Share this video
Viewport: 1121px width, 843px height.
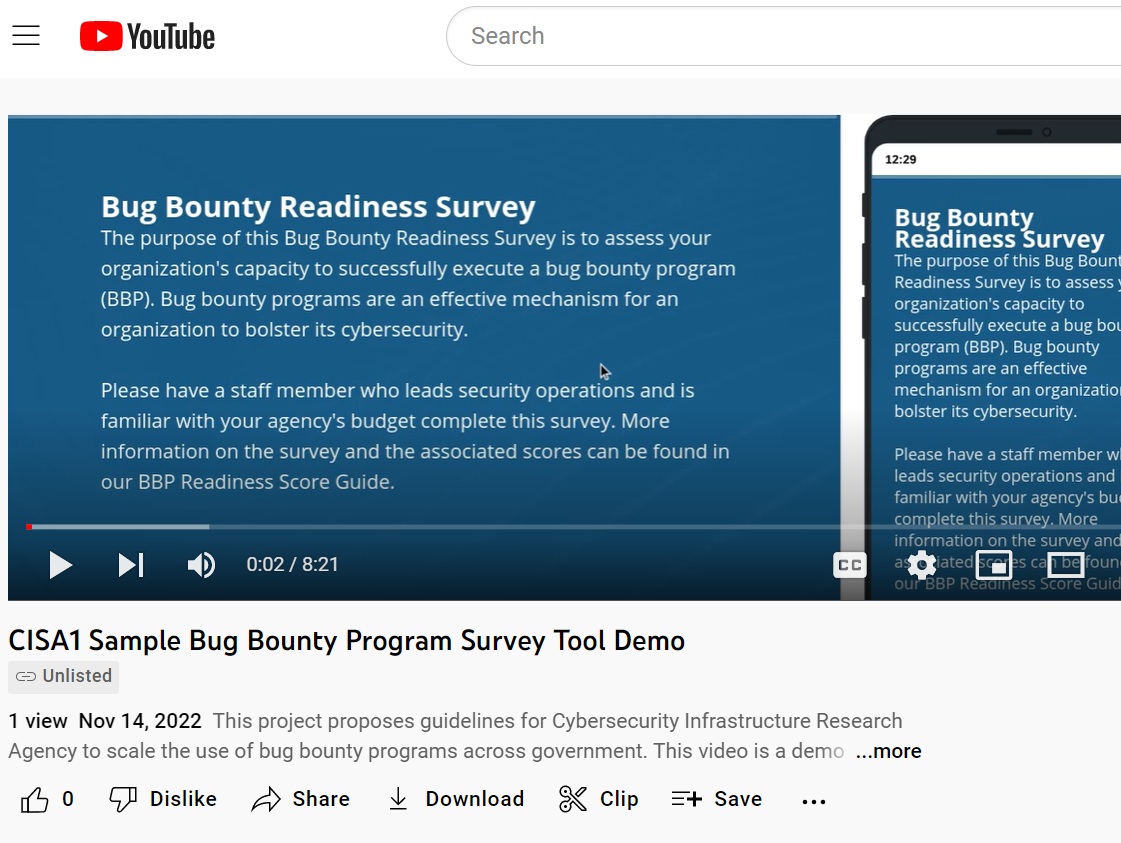click(x=300, y=799)
